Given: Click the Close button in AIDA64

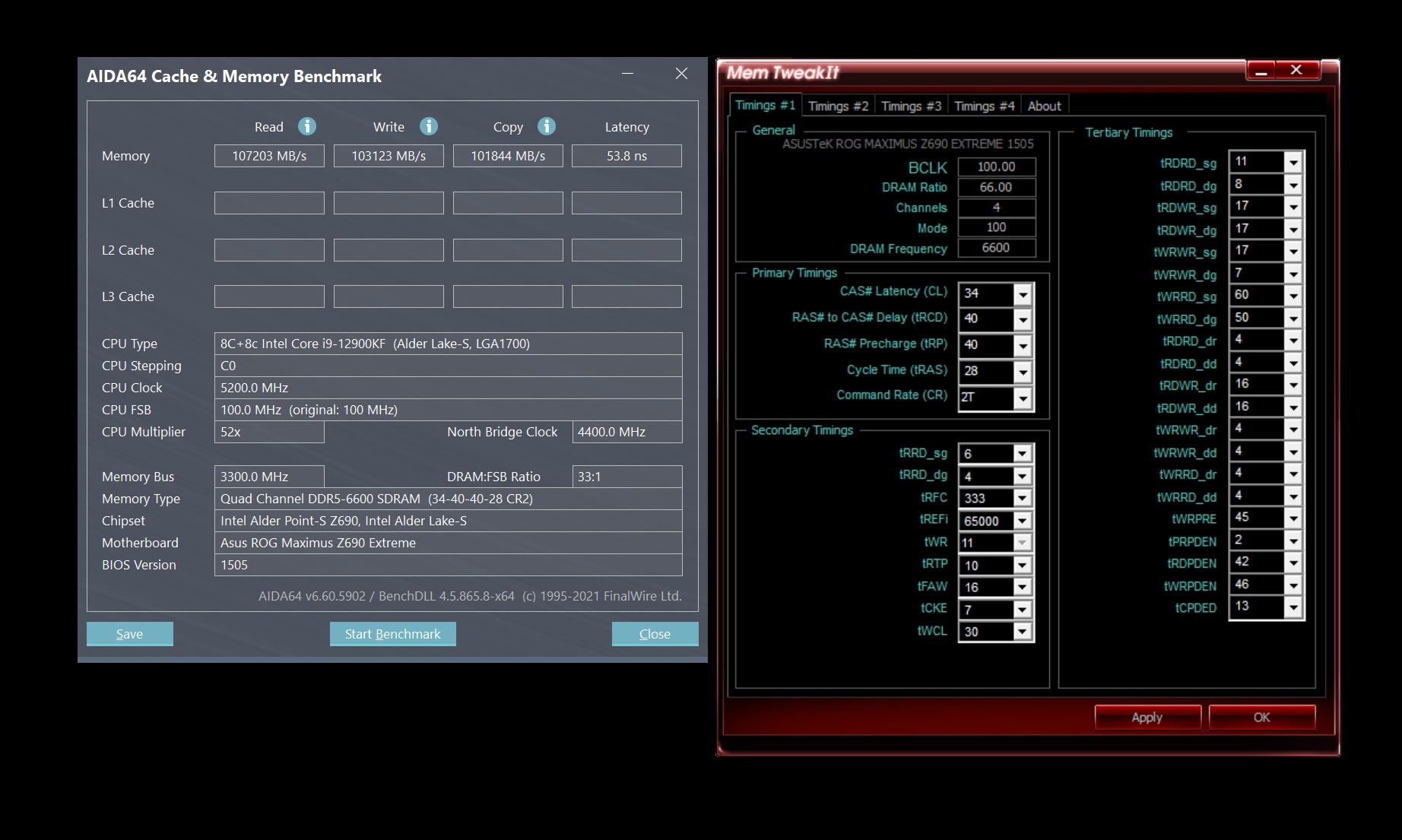Looking at the screenshot, I should click(655, 634).
